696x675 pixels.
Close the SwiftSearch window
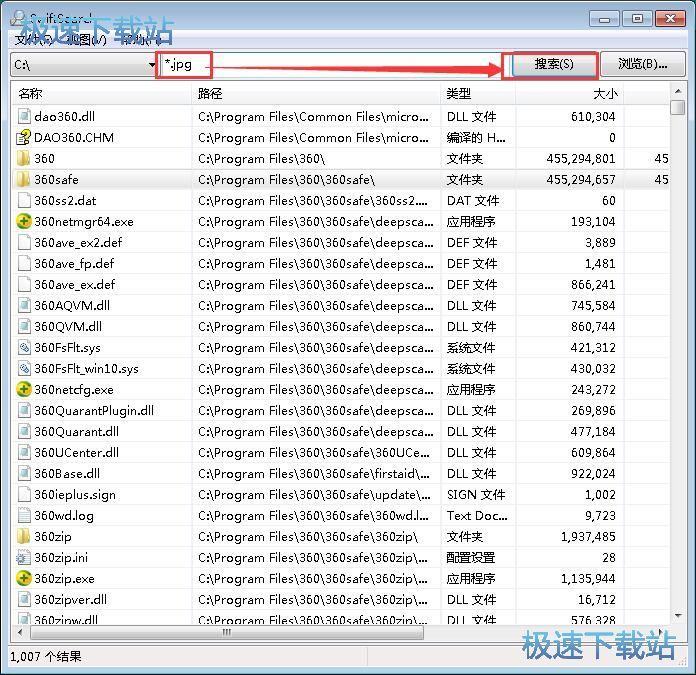(670, 19)
